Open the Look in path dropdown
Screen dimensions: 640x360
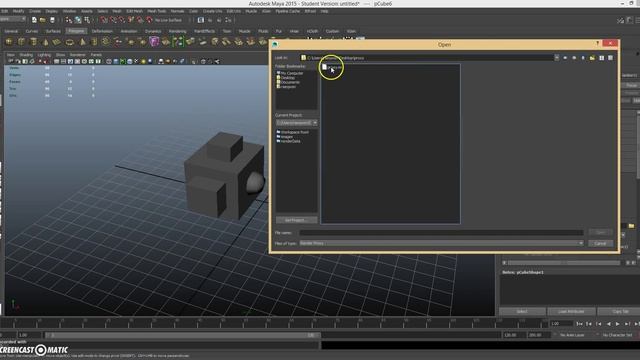tap(556, 58)
